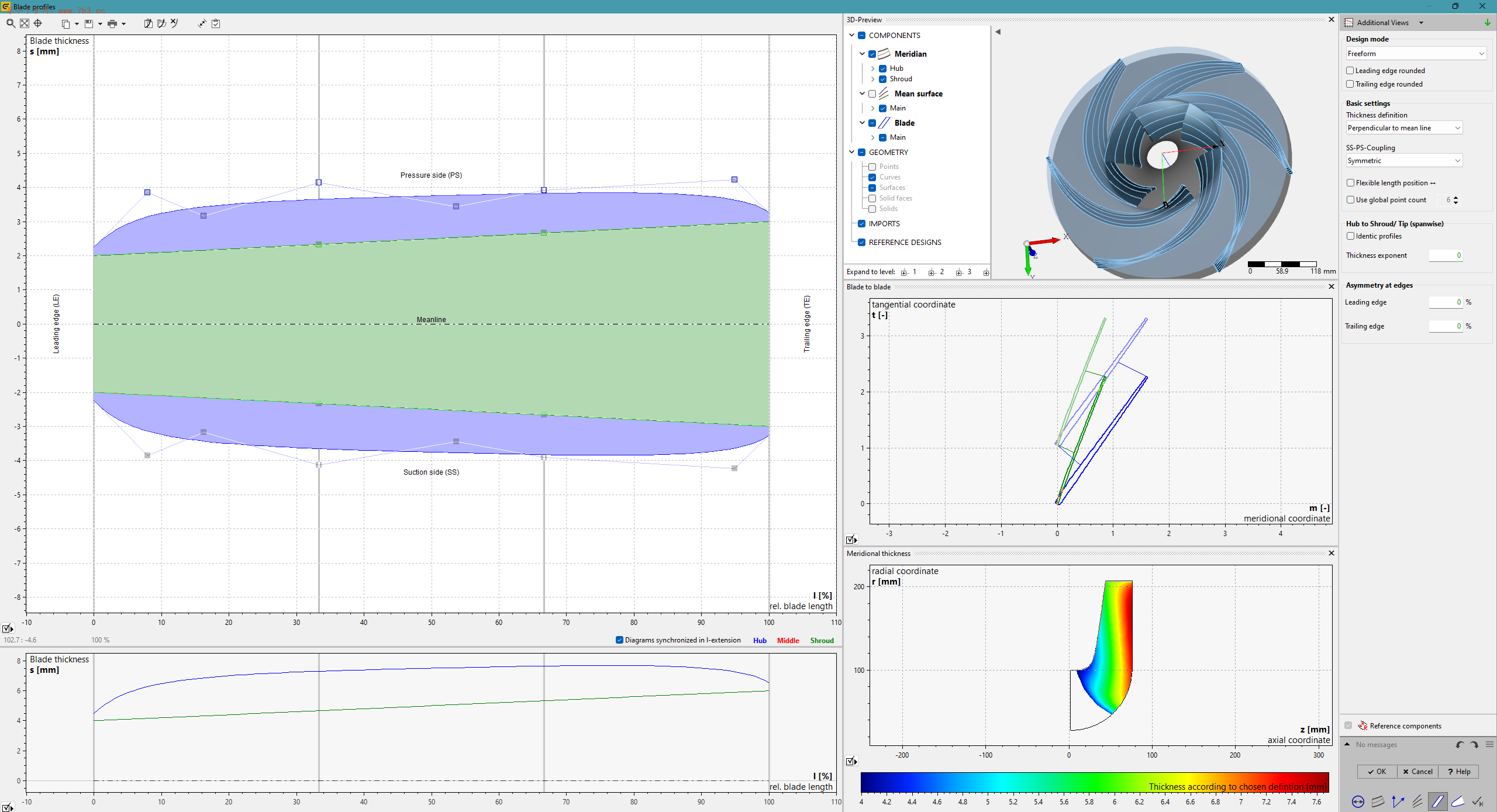
Task: Click the paste curve from clipboard icon
Action: coord(148,23)
